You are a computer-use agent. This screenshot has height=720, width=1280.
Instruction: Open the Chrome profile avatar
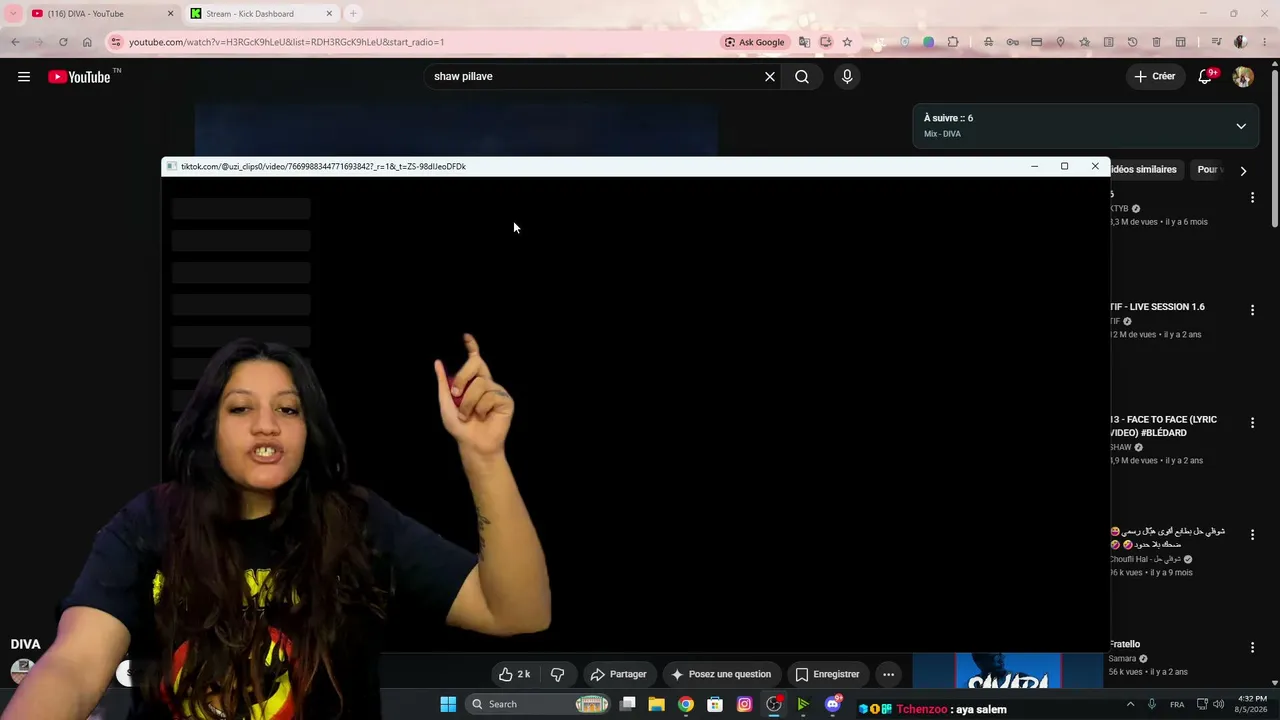tap(1241, 42)
